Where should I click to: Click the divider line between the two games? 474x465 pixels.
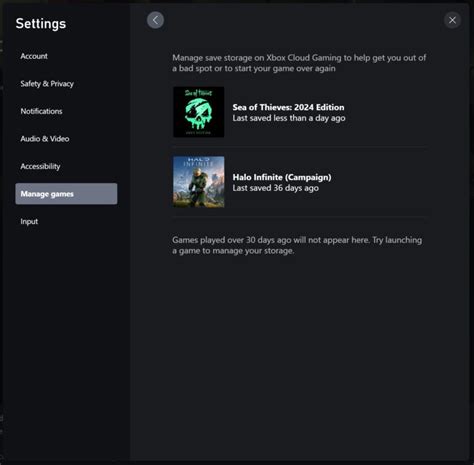click(299, 147)
